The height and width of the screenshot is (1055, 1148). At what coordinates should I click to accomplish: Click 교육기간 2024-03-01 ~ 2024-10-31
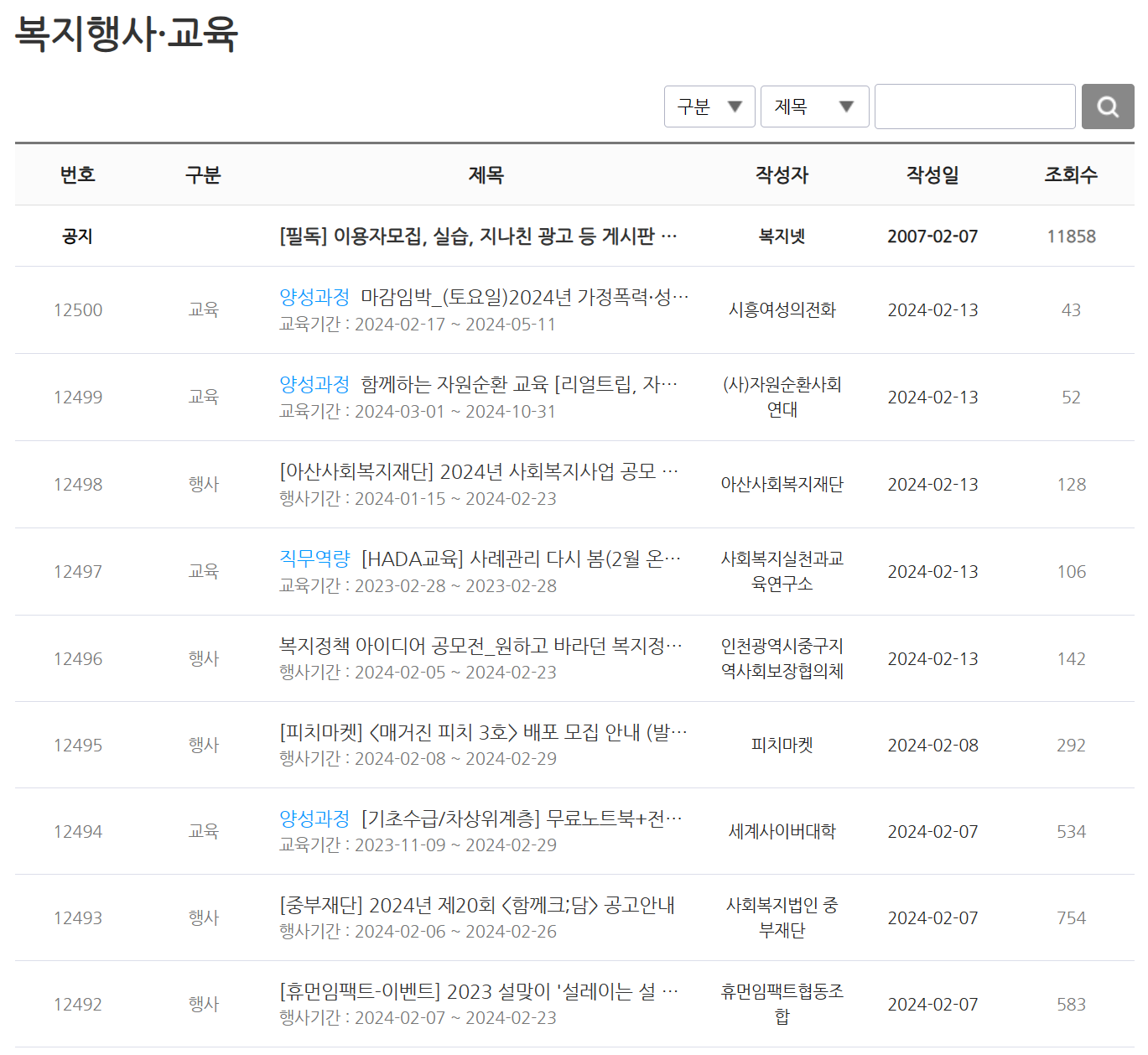[x=418, y=412]
